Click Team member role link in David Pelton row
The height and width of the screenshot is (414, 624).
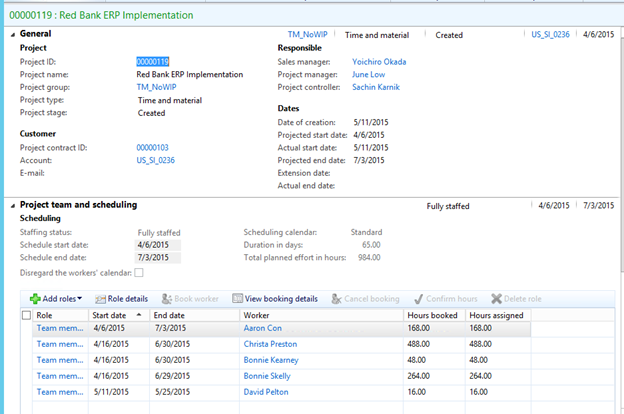tap(60, 392)
